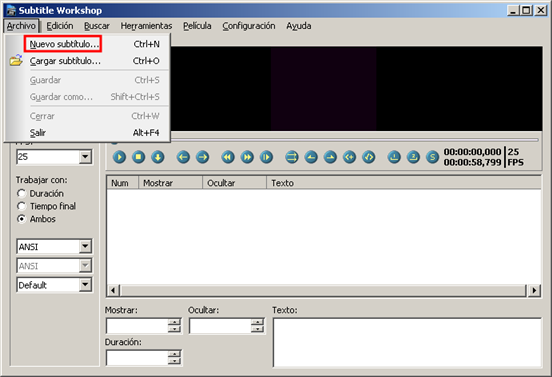Click the set hide time icon
The image size is (552, 377).
(x=330, y=157)
